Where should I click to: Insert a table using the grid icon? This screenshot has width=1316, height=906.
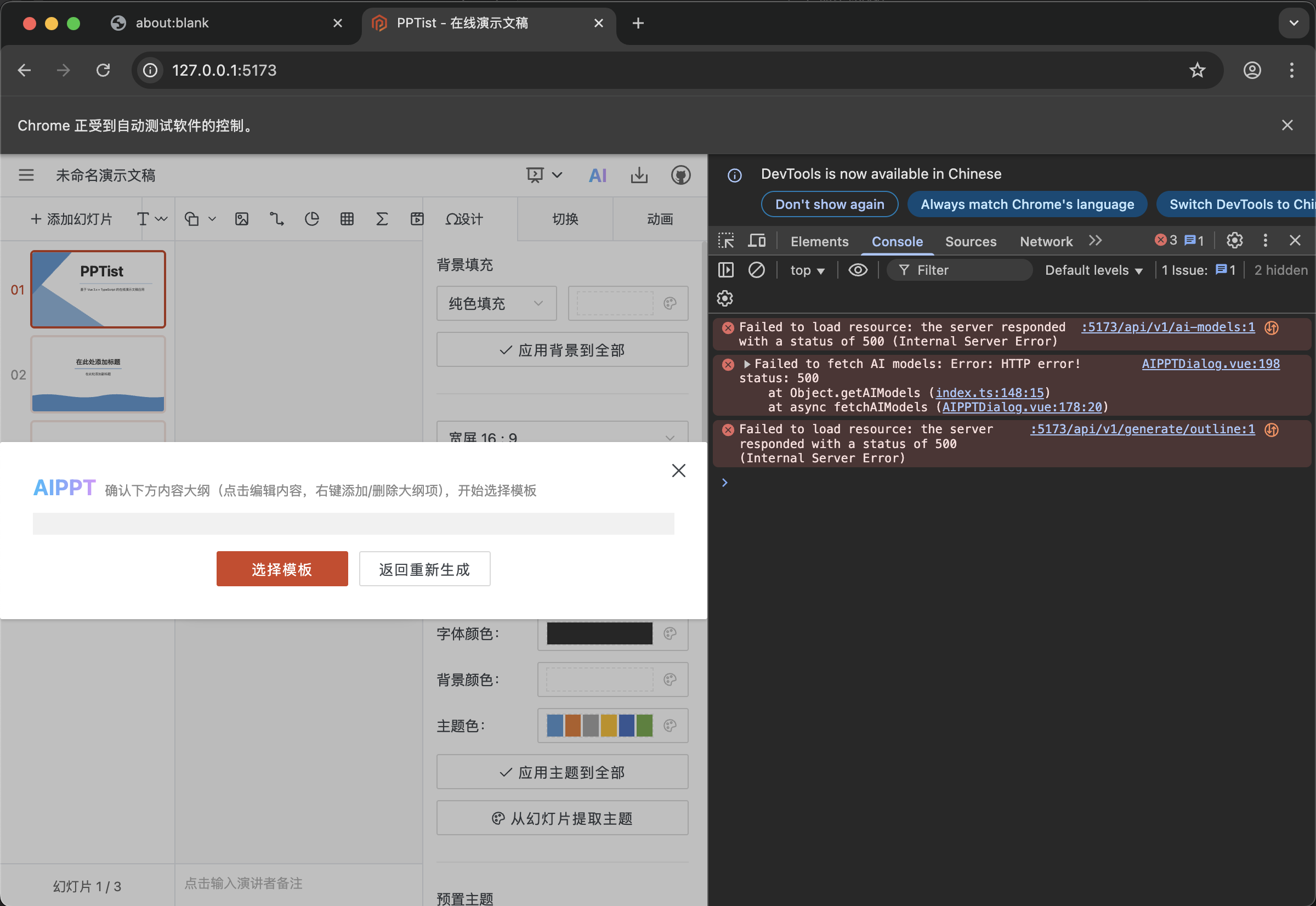347,219
